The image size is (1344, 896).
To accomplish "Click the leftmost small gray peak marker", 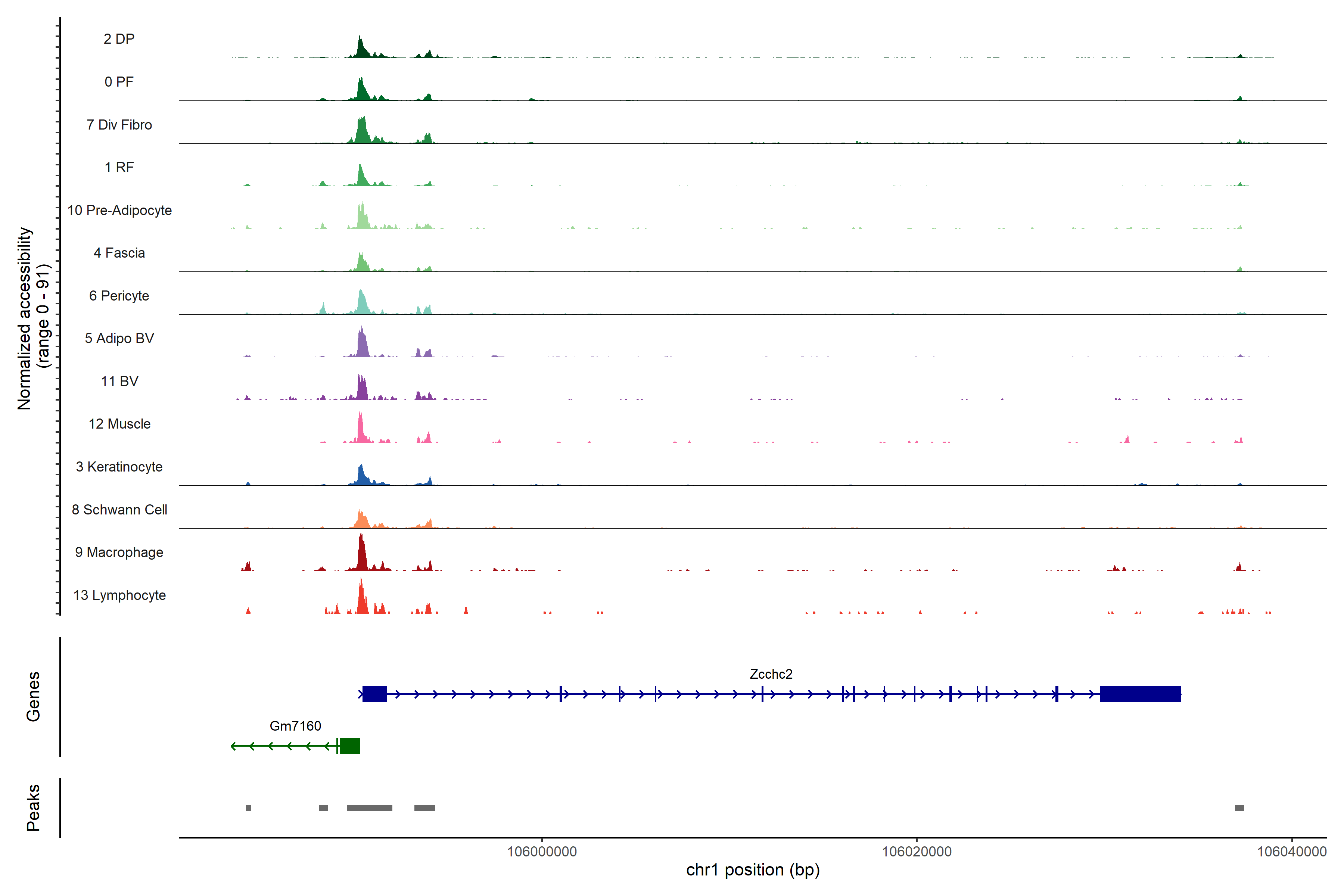I will pos(249,808).
